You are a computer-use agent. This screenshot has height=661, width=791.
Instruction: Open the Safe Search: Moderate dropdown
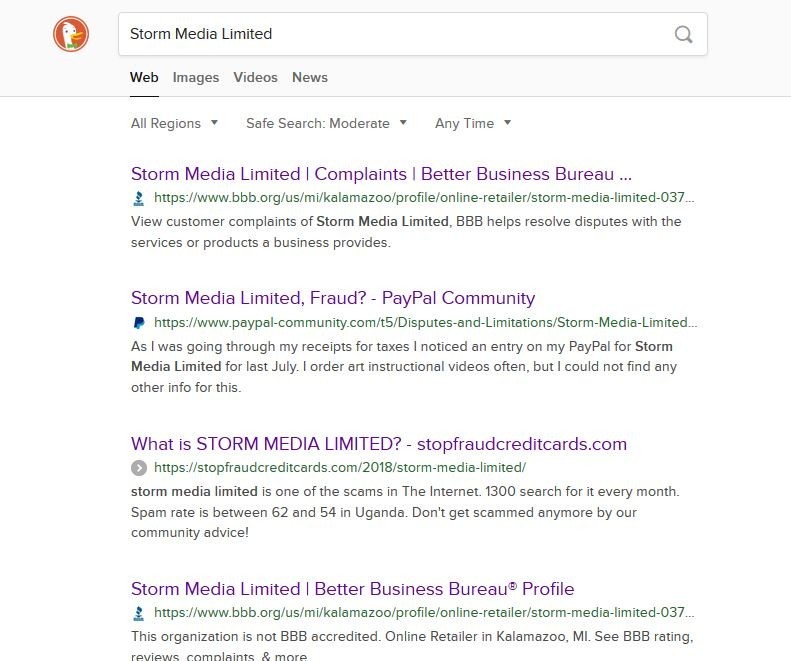(x=326, y=124)
